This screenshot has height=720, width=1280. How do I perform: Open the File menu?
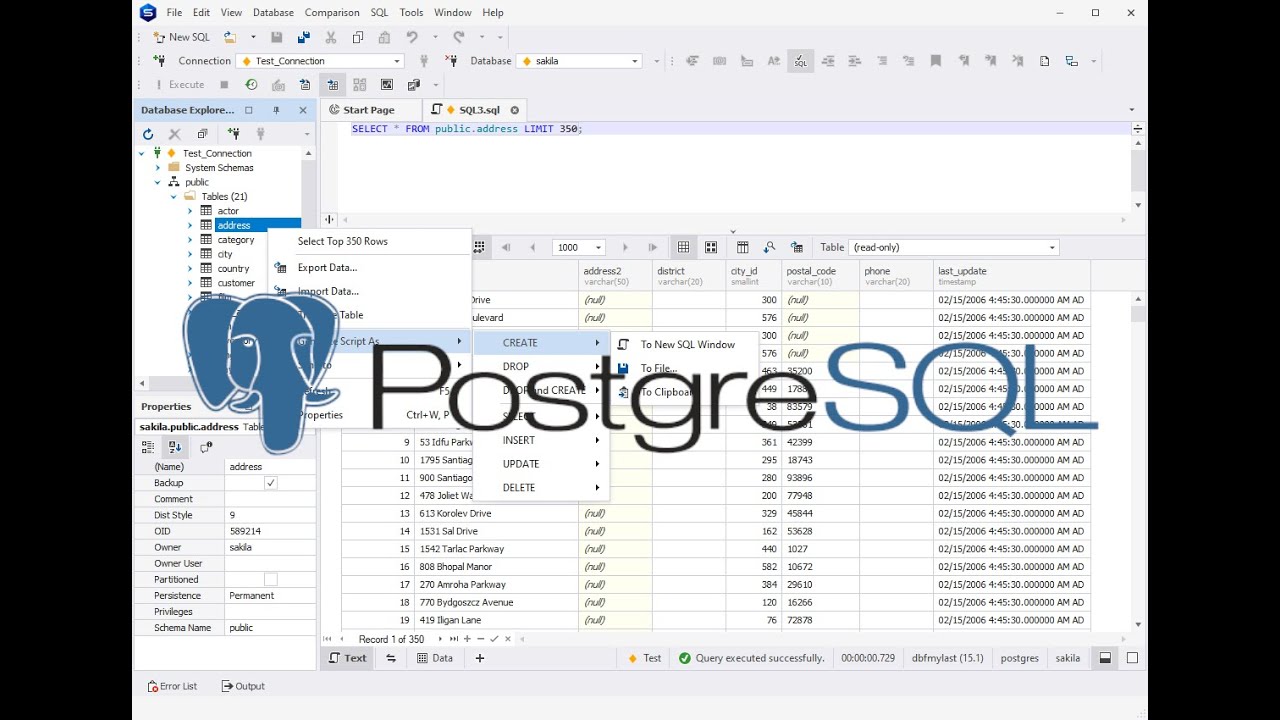pos(174,12)
